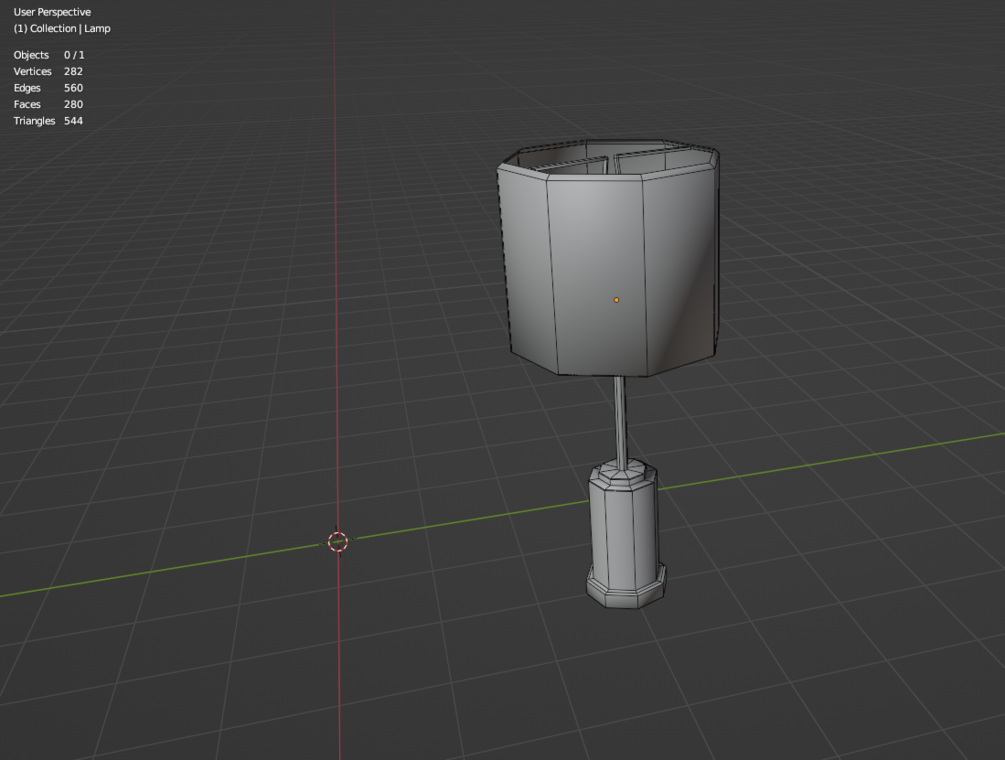Click the Edges 560 statistic

[48, 88]
